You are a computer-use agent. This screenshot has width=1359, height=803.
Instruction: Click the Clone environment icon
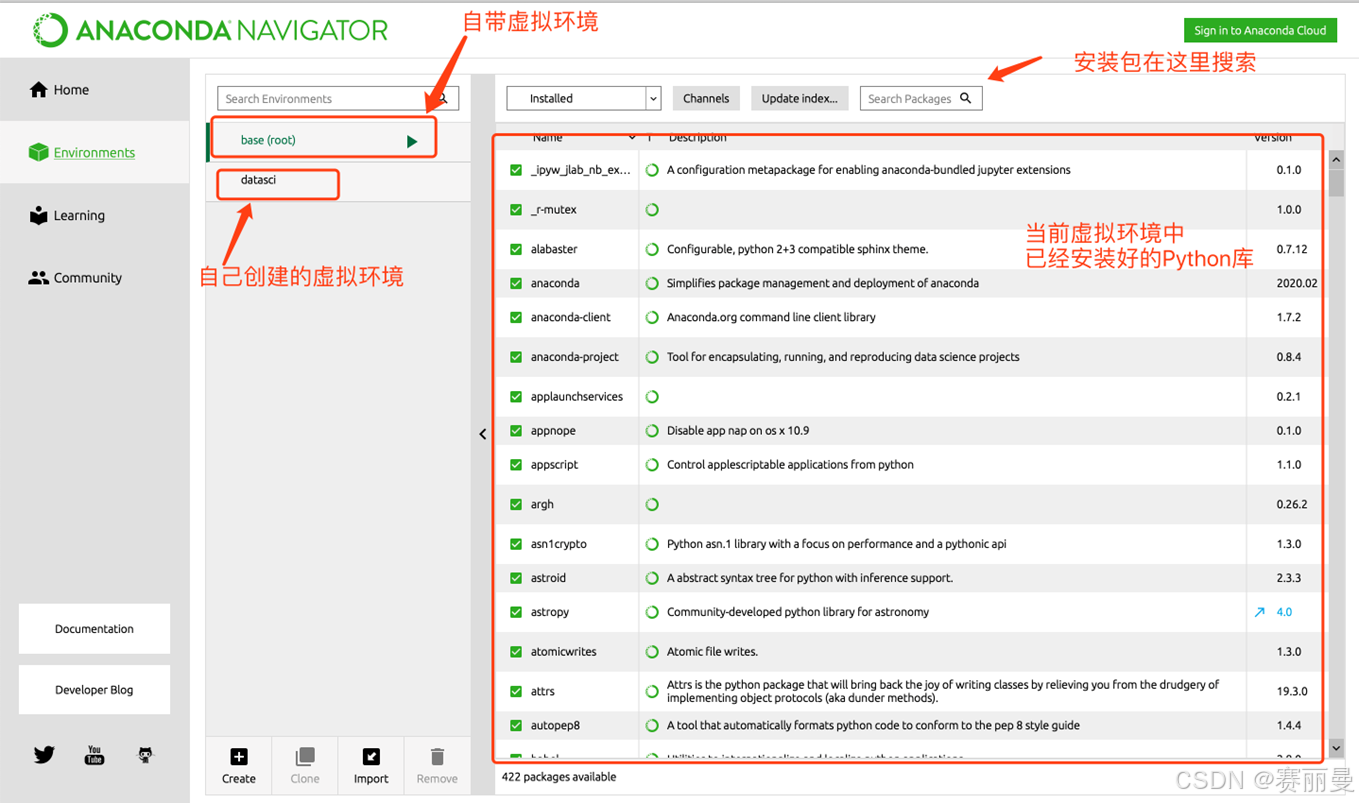coord(305,757)
